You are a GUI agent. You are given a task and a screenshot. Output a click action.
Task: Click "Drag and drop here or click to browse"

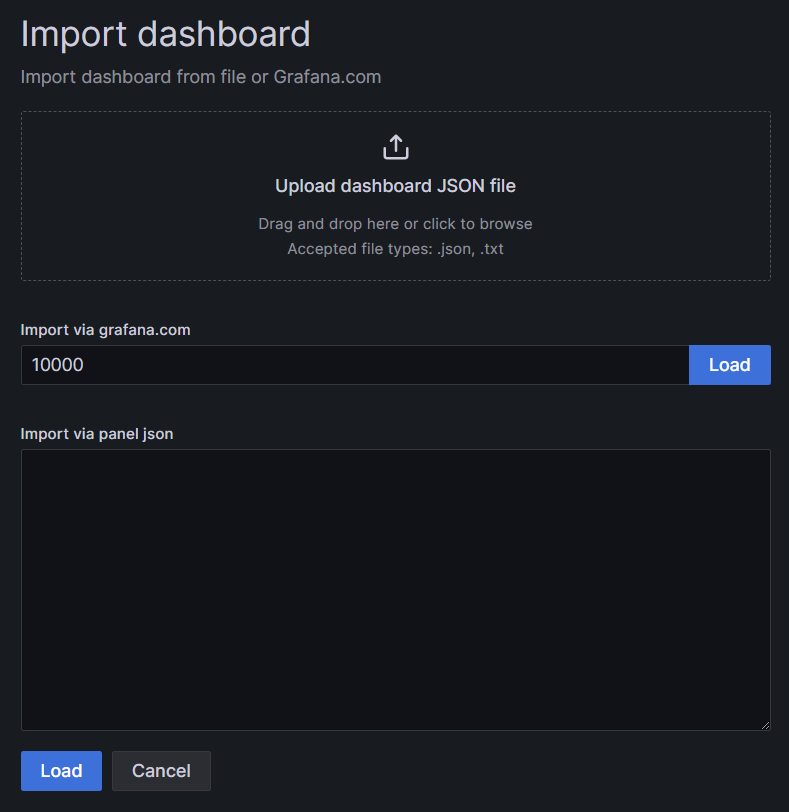[x=395, y=224]
